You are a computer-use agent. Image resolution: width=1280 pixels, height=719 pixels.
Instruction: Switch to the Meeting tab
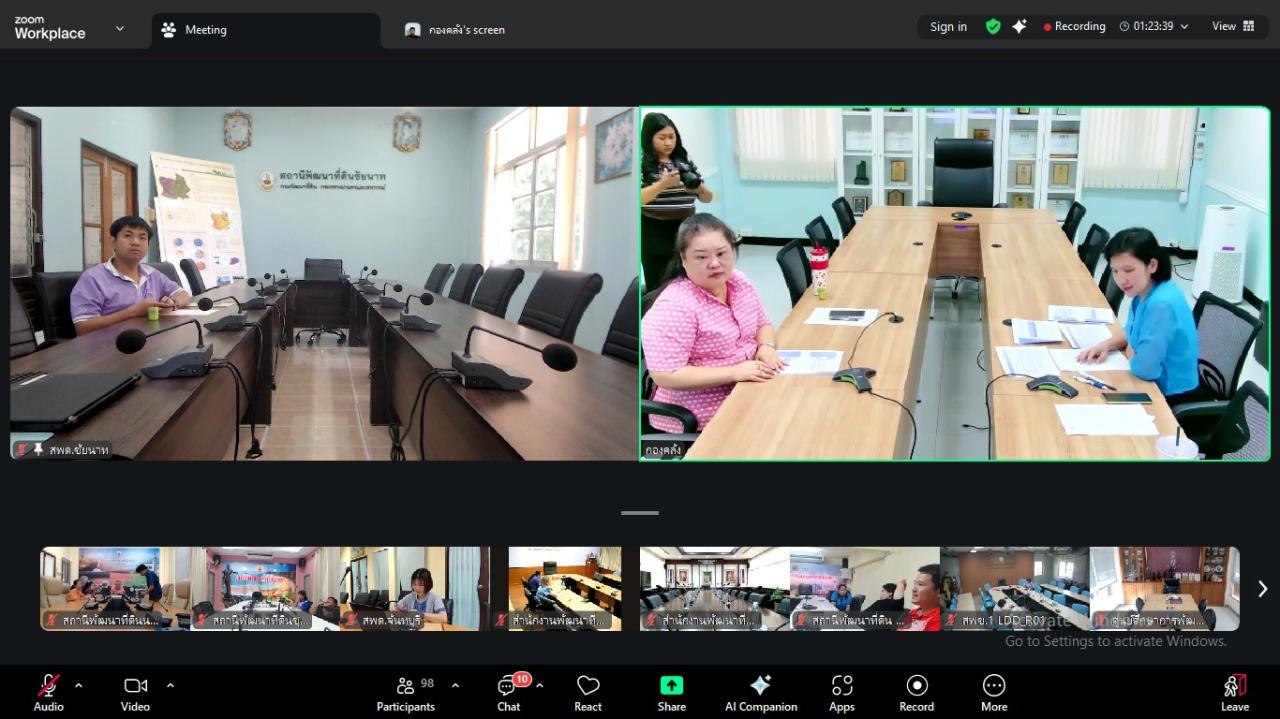[x=205, y=30]
